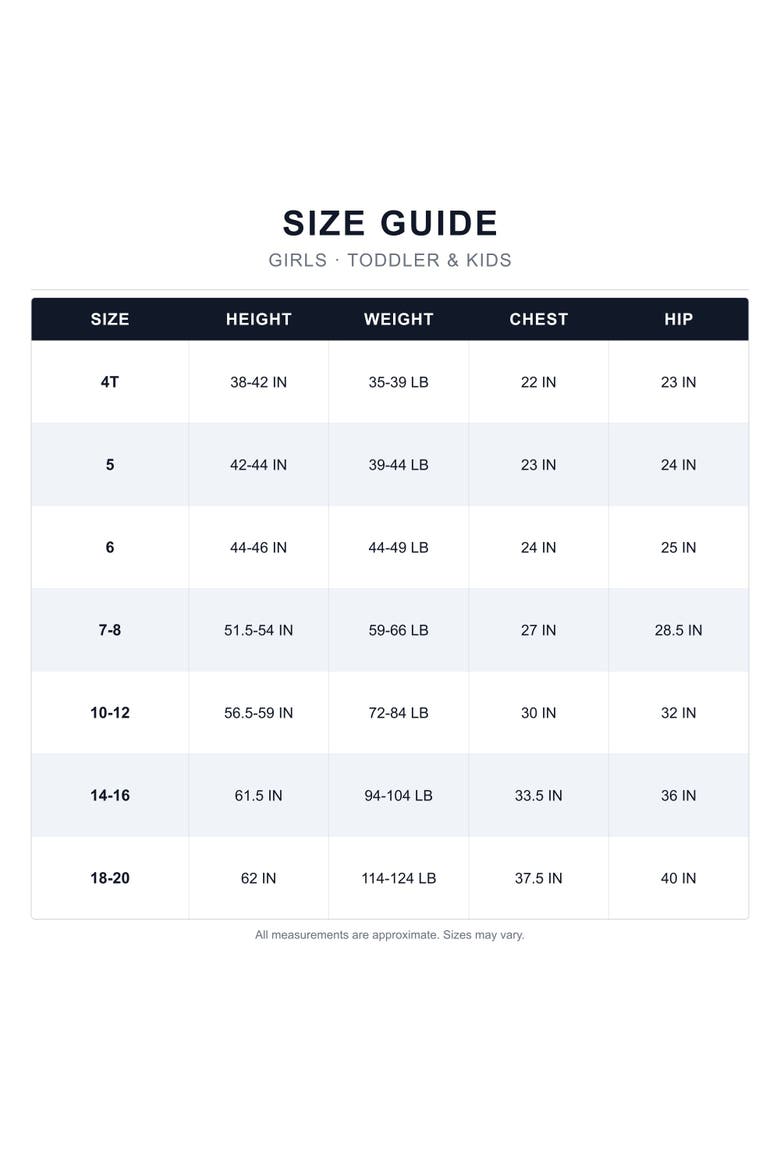Viewport: 780px width, 1170px height.
Task: Click the HEIGHT column header
Action: pos(258,319)
